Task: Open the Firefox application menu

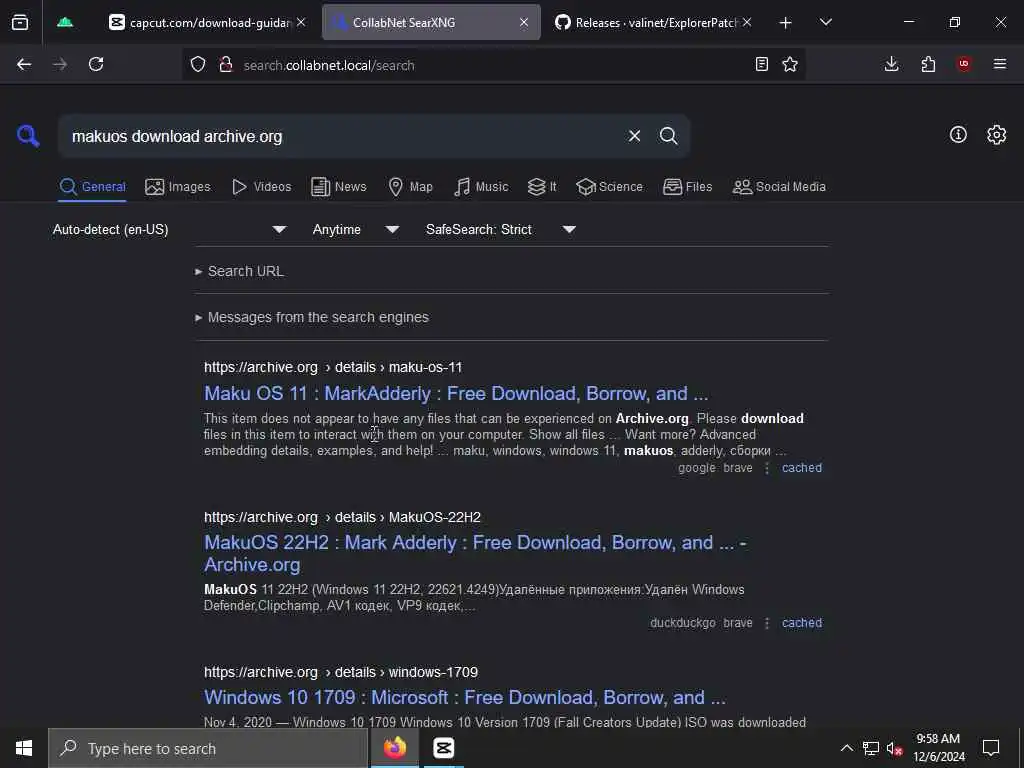Action: (1000, 64)
